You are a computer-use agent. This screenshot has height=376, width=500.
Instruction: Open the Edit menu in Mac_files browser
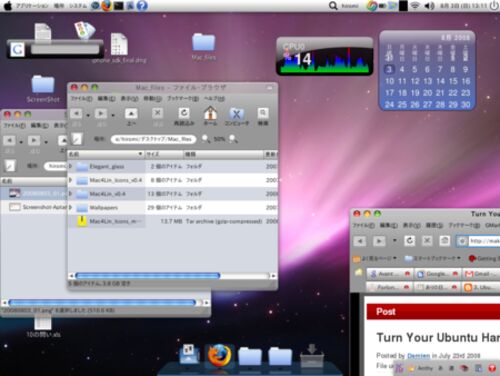pyautogui.click(x=106, y=99)
